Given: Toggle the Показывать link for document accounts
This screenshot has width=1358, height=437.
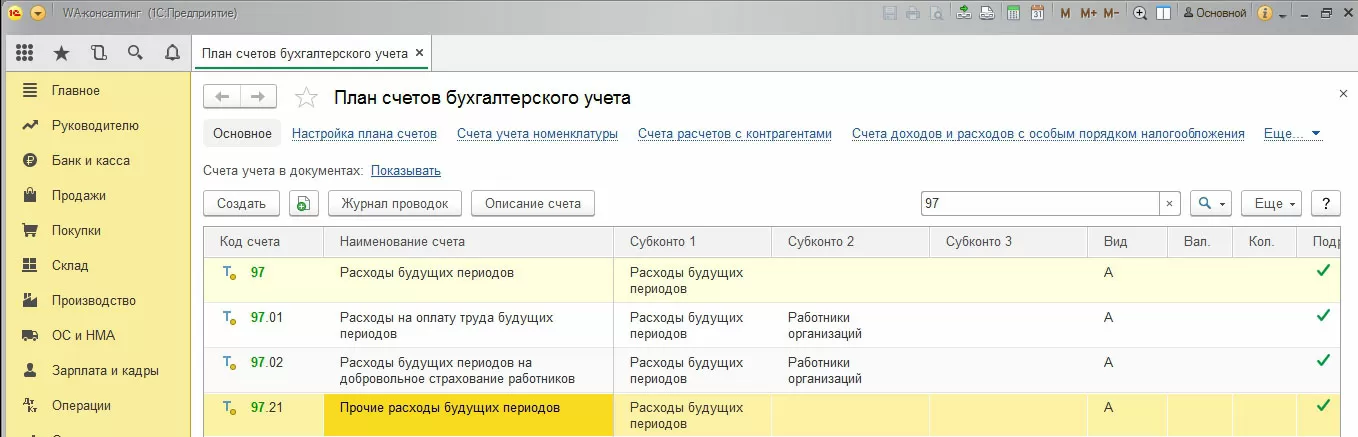Looking at the screenshot, I should point(405,171).
